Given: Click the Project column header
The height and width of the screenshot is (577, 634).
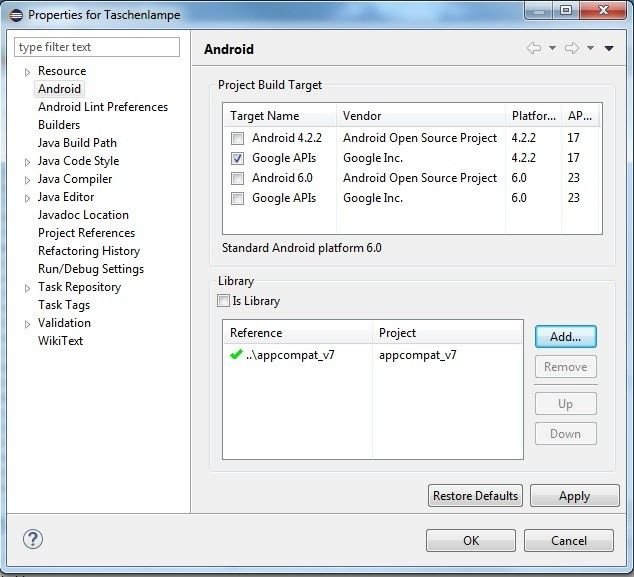Looking at the screenshot, I should coord(447,333).
